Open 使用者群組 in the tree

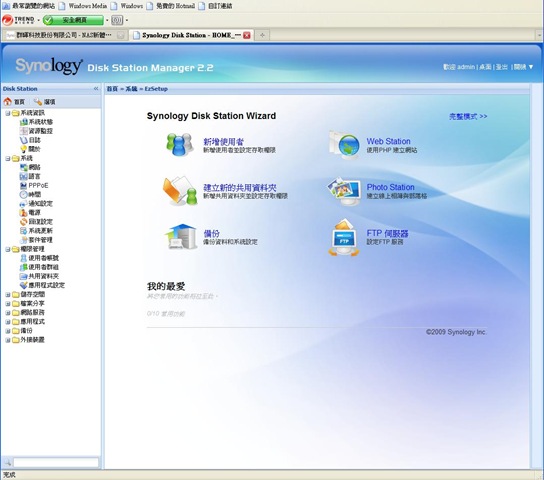(40, 267)
